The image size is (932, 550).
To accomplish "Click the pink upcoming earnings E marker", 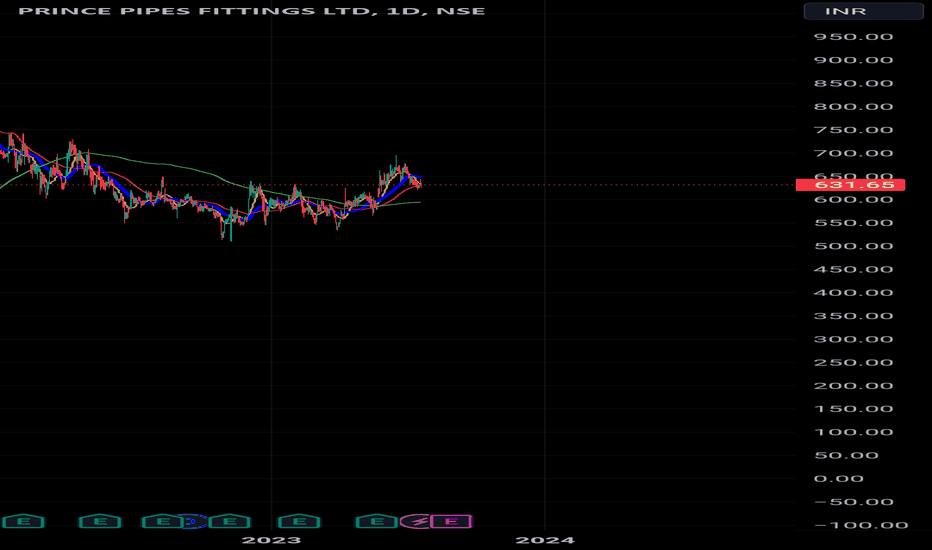I will pyautogui.click(x=451, y=521).
